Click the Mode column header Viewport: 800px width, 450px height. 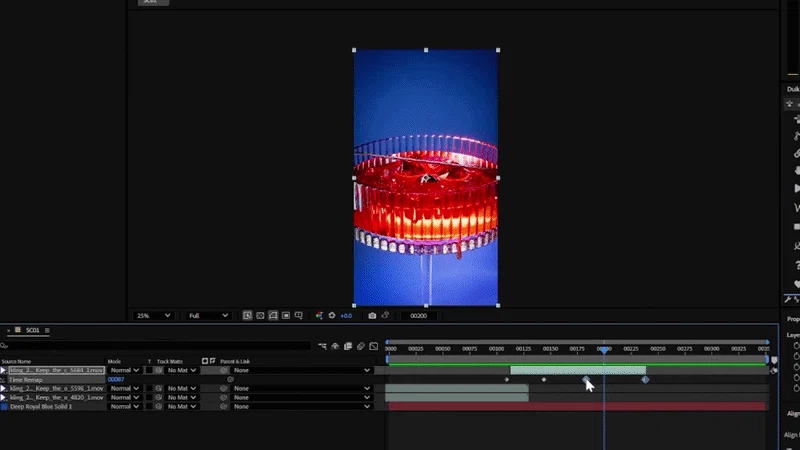pyautogui.click(x=114, y=361)
